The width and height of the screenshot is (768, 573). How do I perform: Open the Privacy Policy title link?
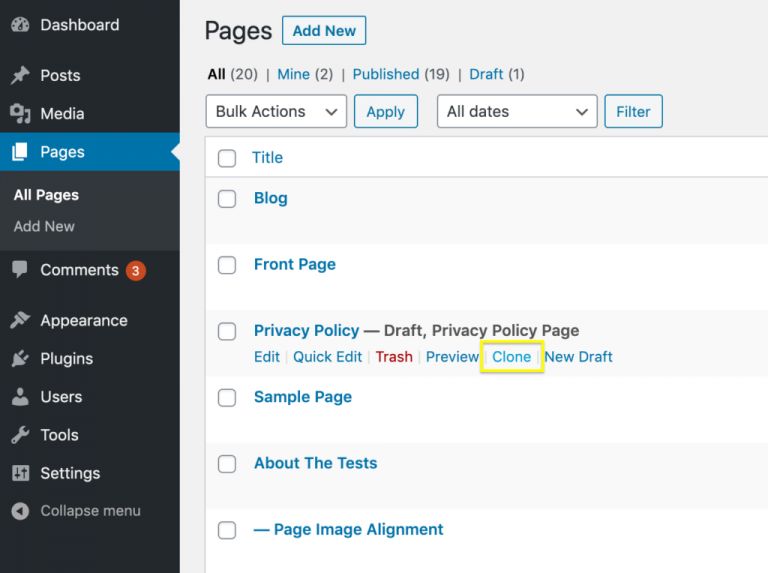tap(307, 331)
